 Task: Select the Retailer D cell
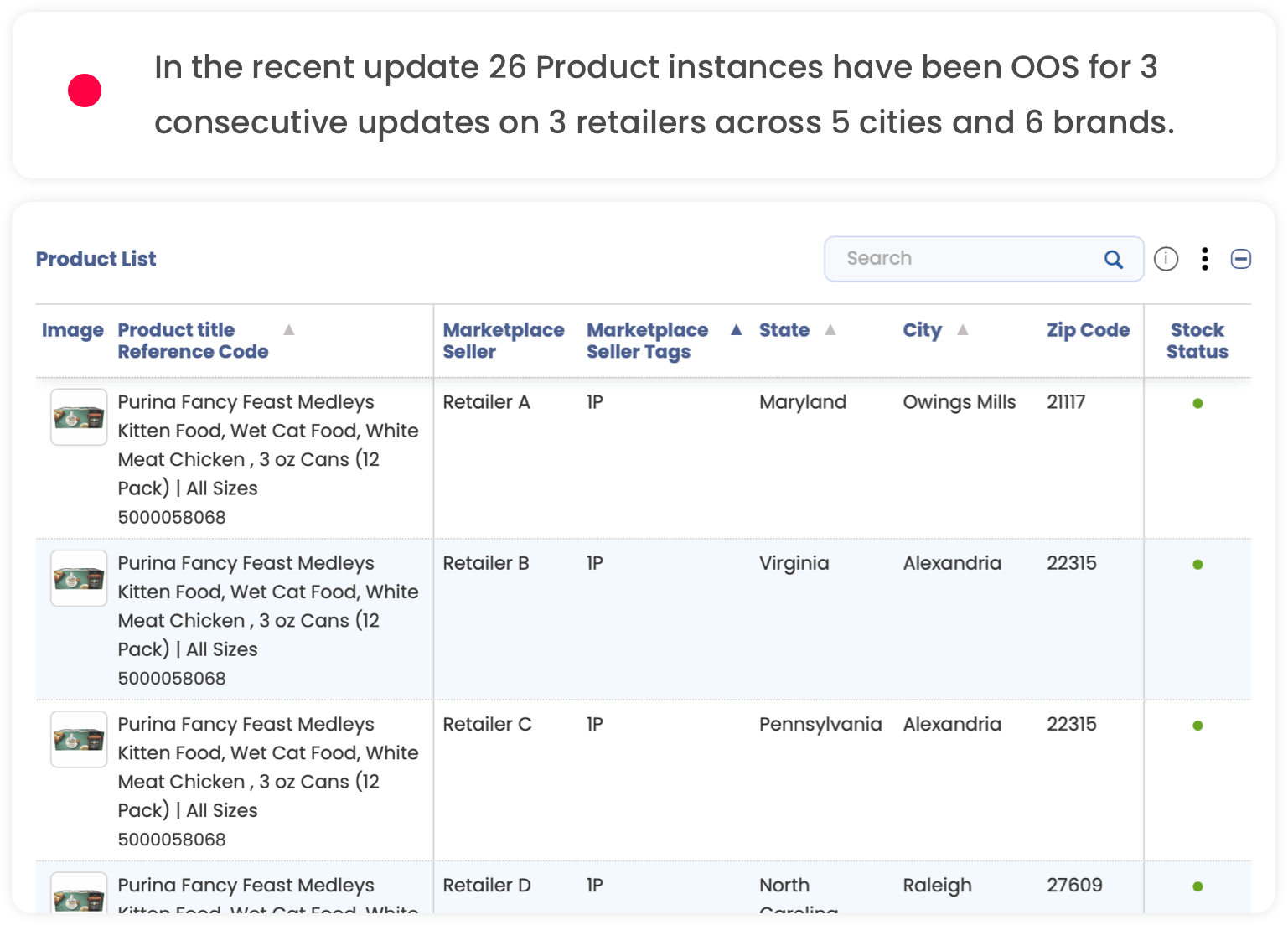click(487, 885)
